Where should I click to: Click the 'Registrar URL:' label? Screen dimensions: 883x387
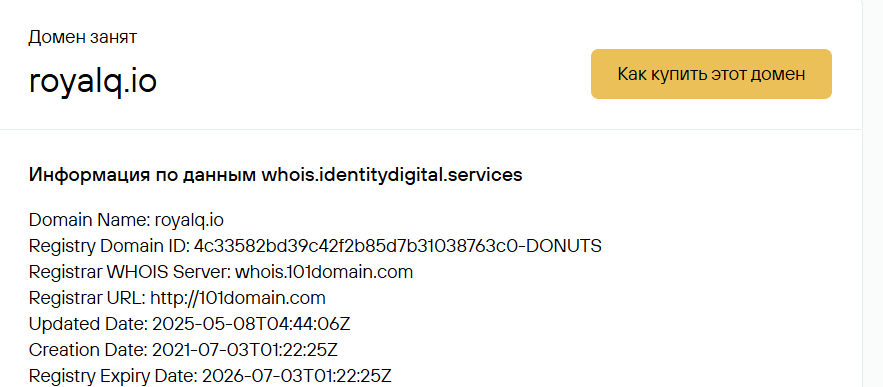tap(87, 298)
